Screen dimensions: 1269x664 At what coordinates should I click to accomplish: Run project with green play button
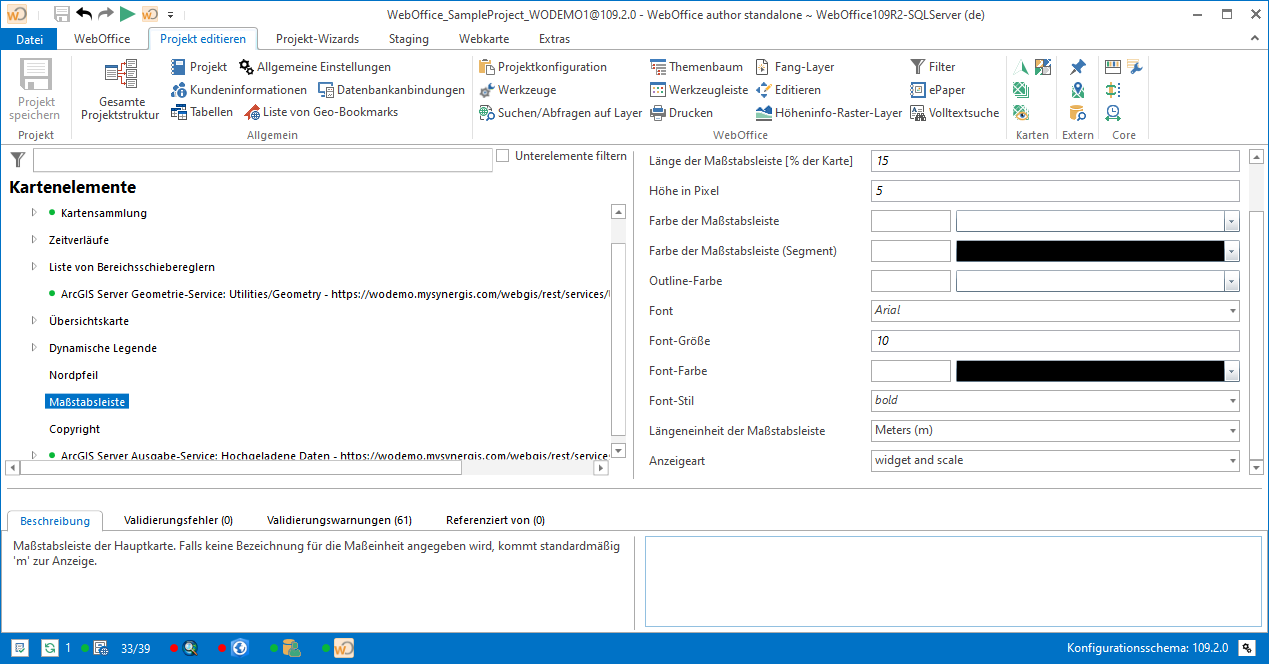(127, 14)
